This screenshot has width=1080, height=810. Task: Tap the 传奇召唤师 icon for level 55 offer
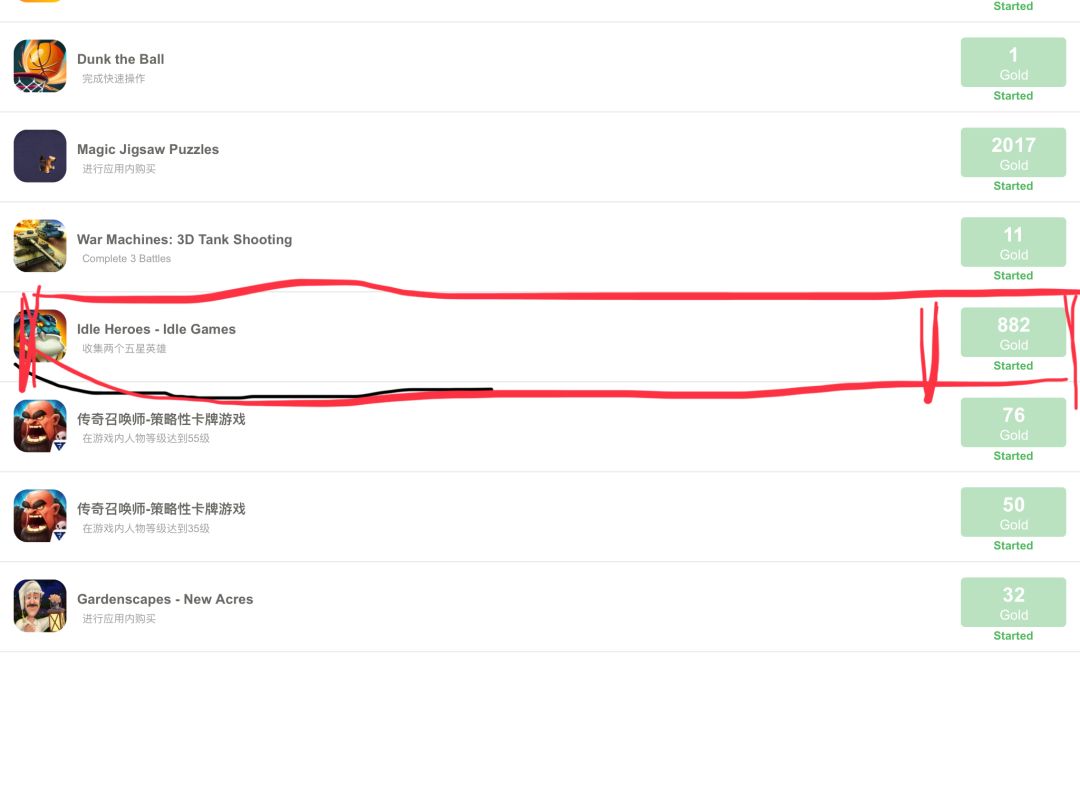click(40, 426)
